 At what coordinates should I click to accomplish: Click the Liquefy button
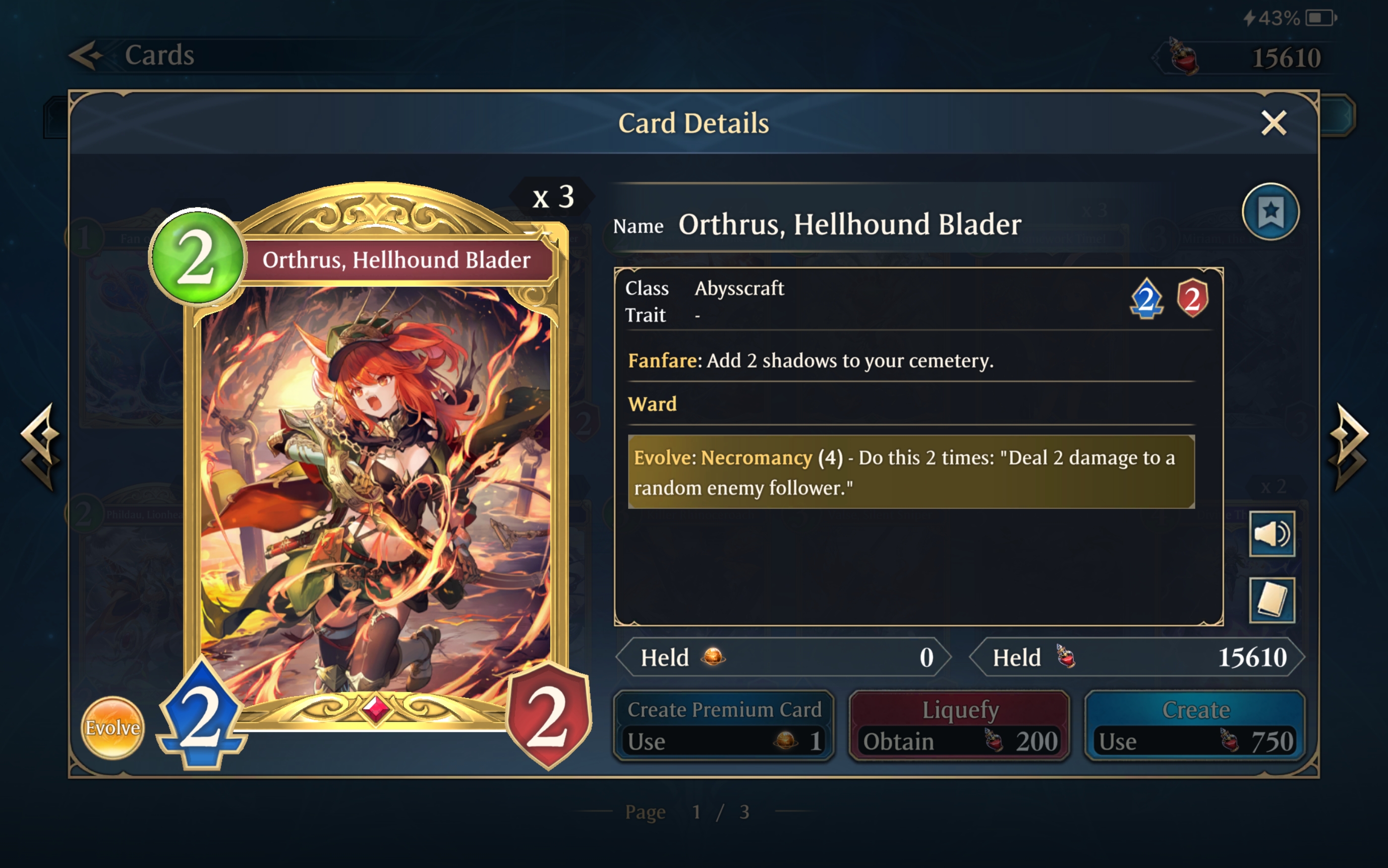960,726
